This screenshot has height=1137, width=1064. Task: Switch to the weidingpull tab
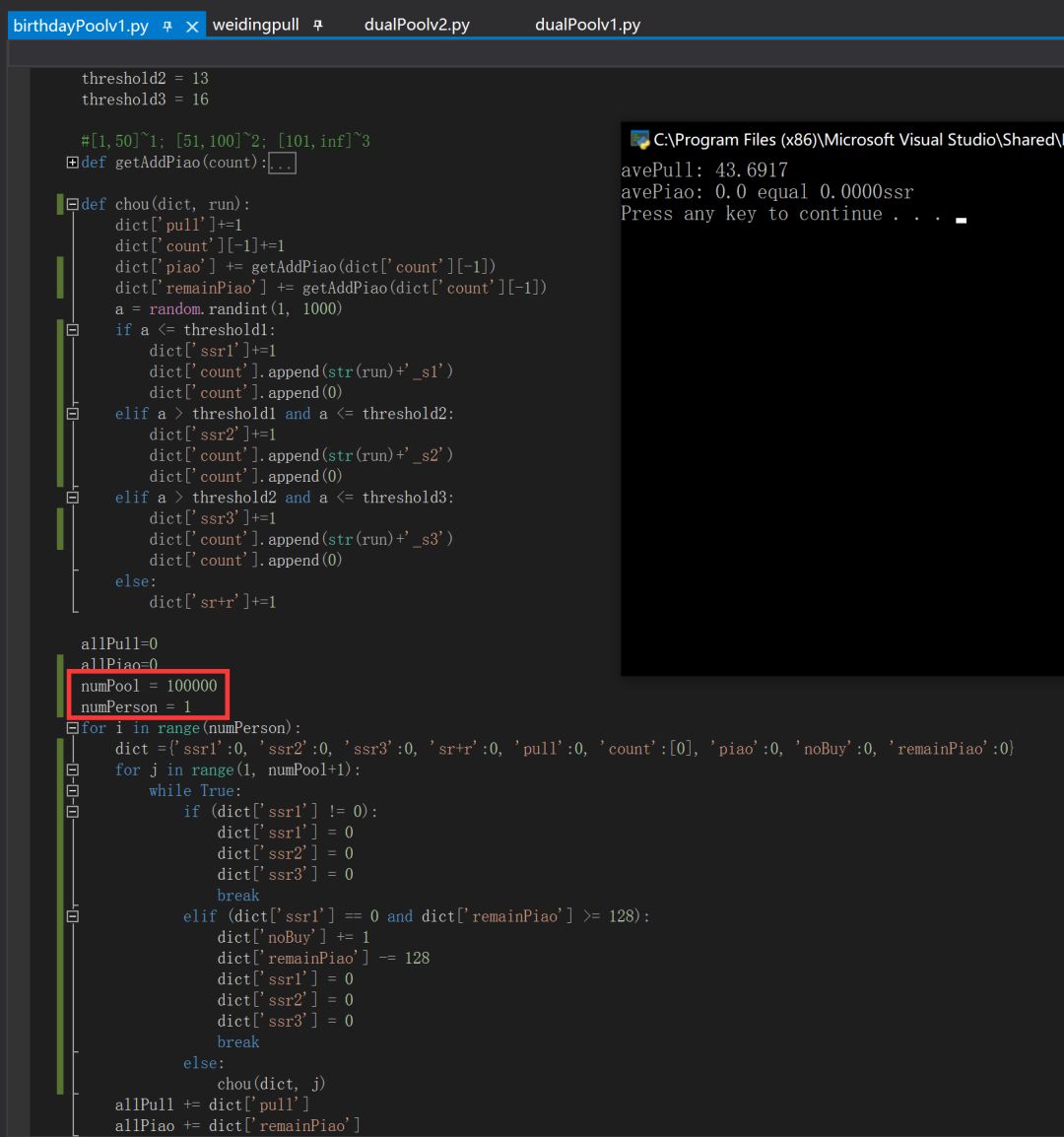pos(255,25)
